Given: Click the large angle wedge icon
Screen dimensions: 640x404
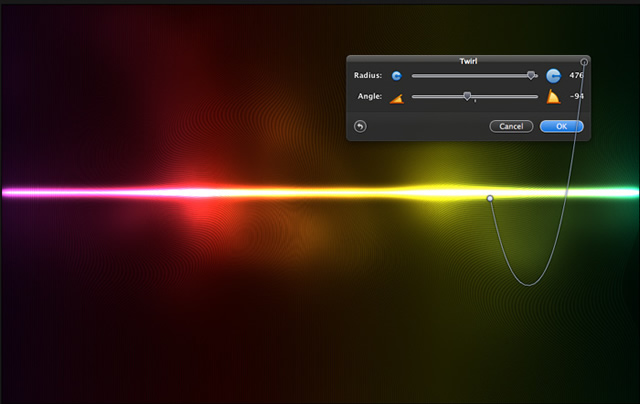Looking at the screenshot, I should pos(553,97).
